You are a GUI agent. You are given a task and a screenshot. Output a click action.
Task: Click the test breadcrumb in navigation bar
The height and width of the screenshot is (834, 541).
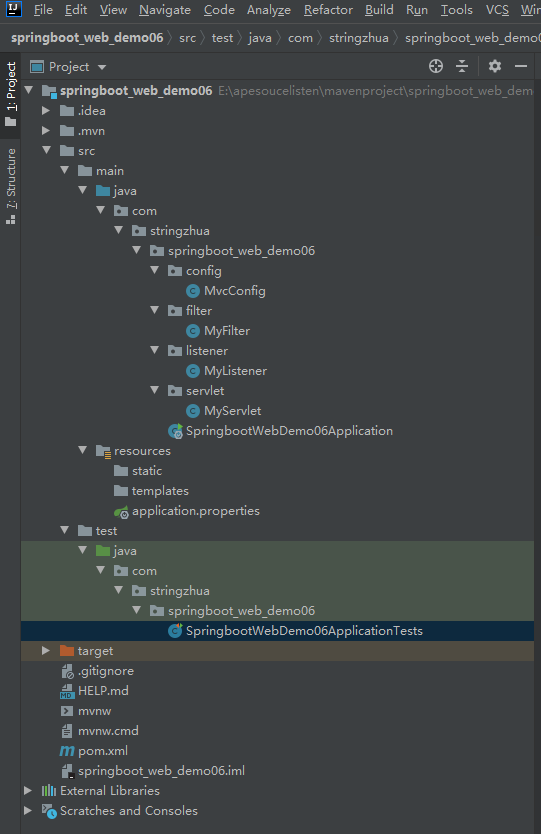(222, 38)
